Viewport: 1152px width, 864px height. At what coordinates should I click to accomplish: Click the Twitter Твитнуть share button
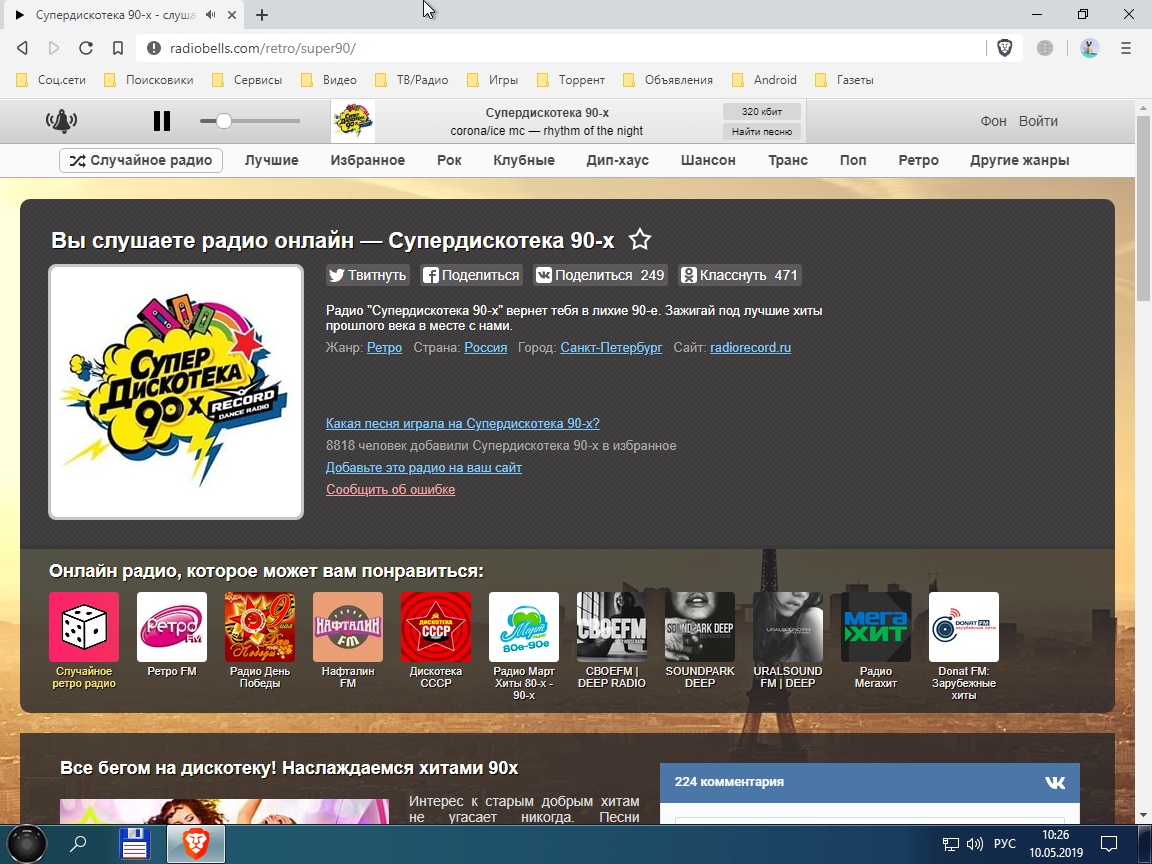coord(367,275)
